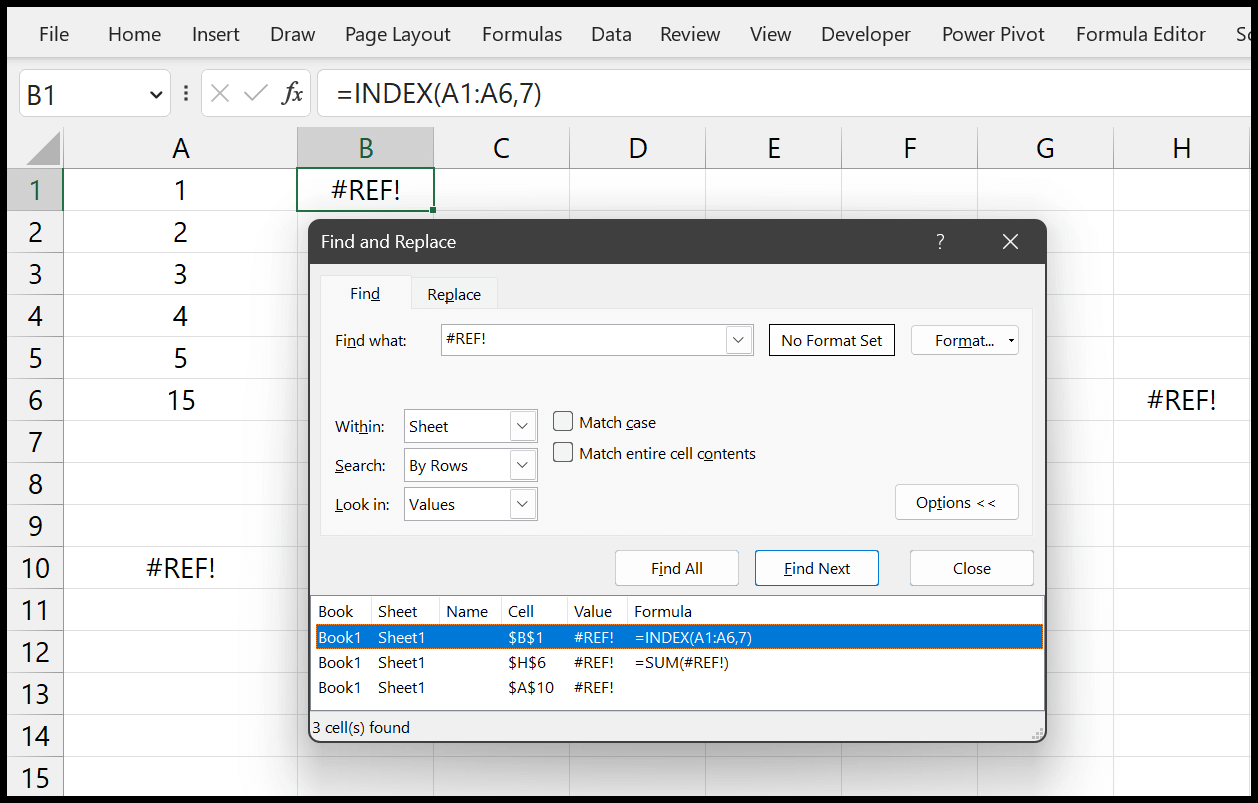Click the Find All button

pos(676,567)
